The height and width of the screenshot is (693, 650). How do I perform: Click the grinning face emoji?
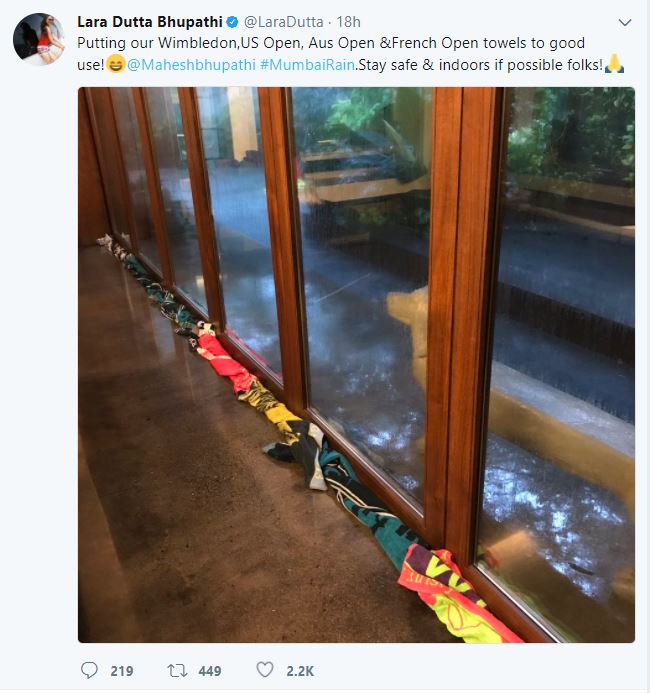(116, 65)
